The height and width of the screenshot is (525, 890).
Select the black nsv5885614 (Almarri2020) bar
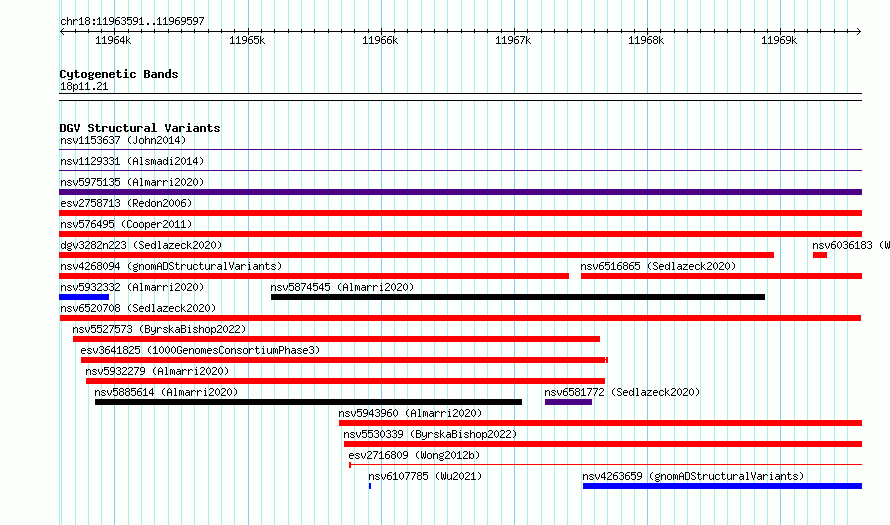(308, 402)
